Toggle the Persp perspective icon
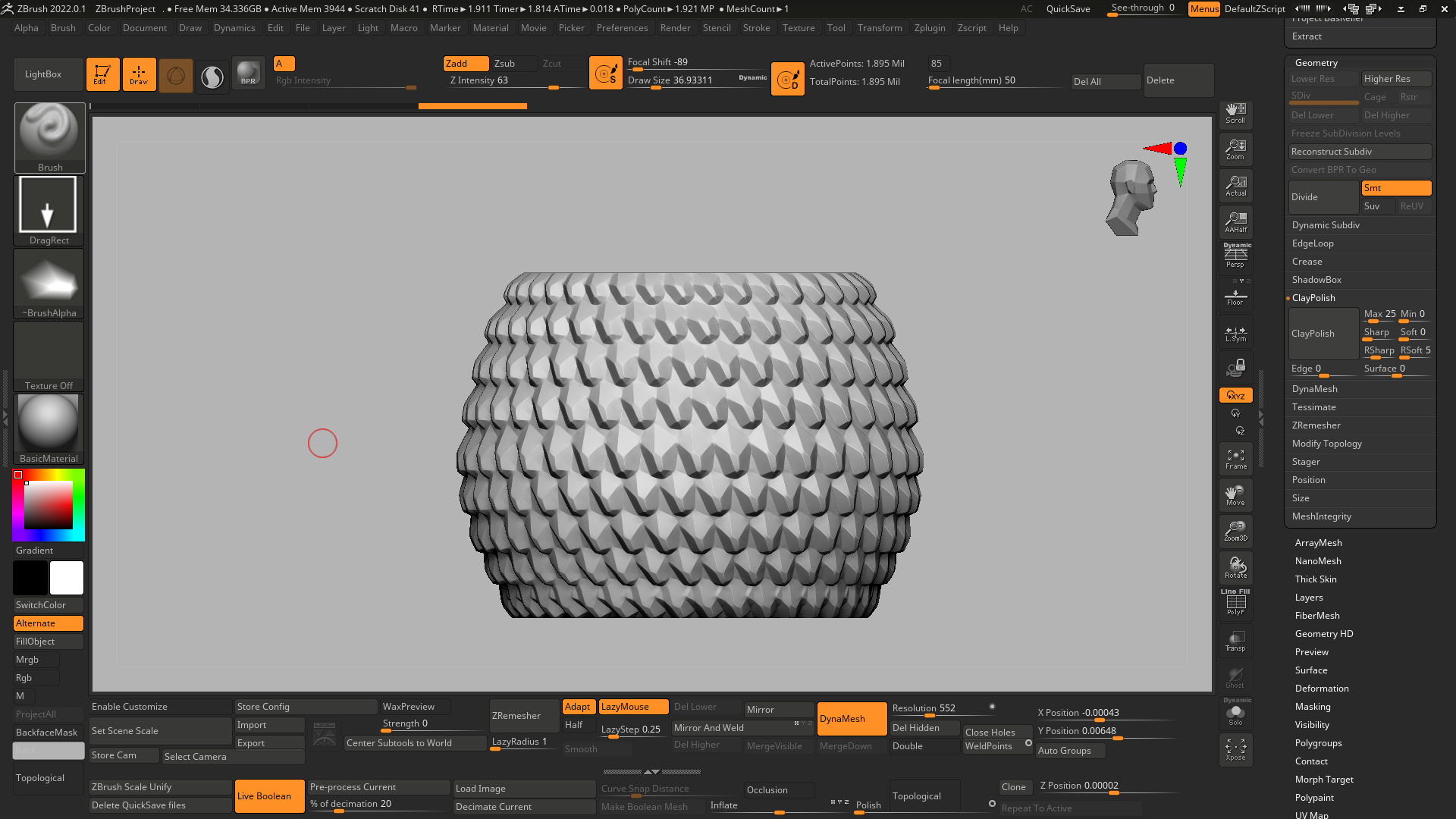The width and height of the screenshot is (1456, 819). click(1235, 256)
